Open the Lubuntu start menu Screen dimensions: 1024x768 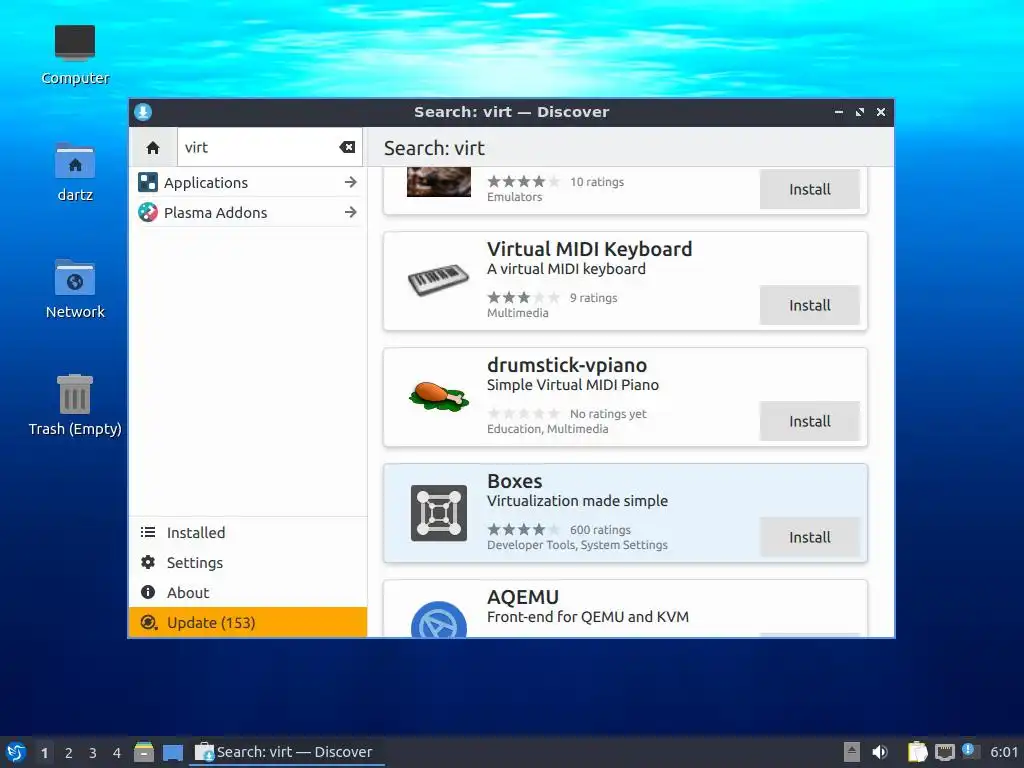coord(16,752)
